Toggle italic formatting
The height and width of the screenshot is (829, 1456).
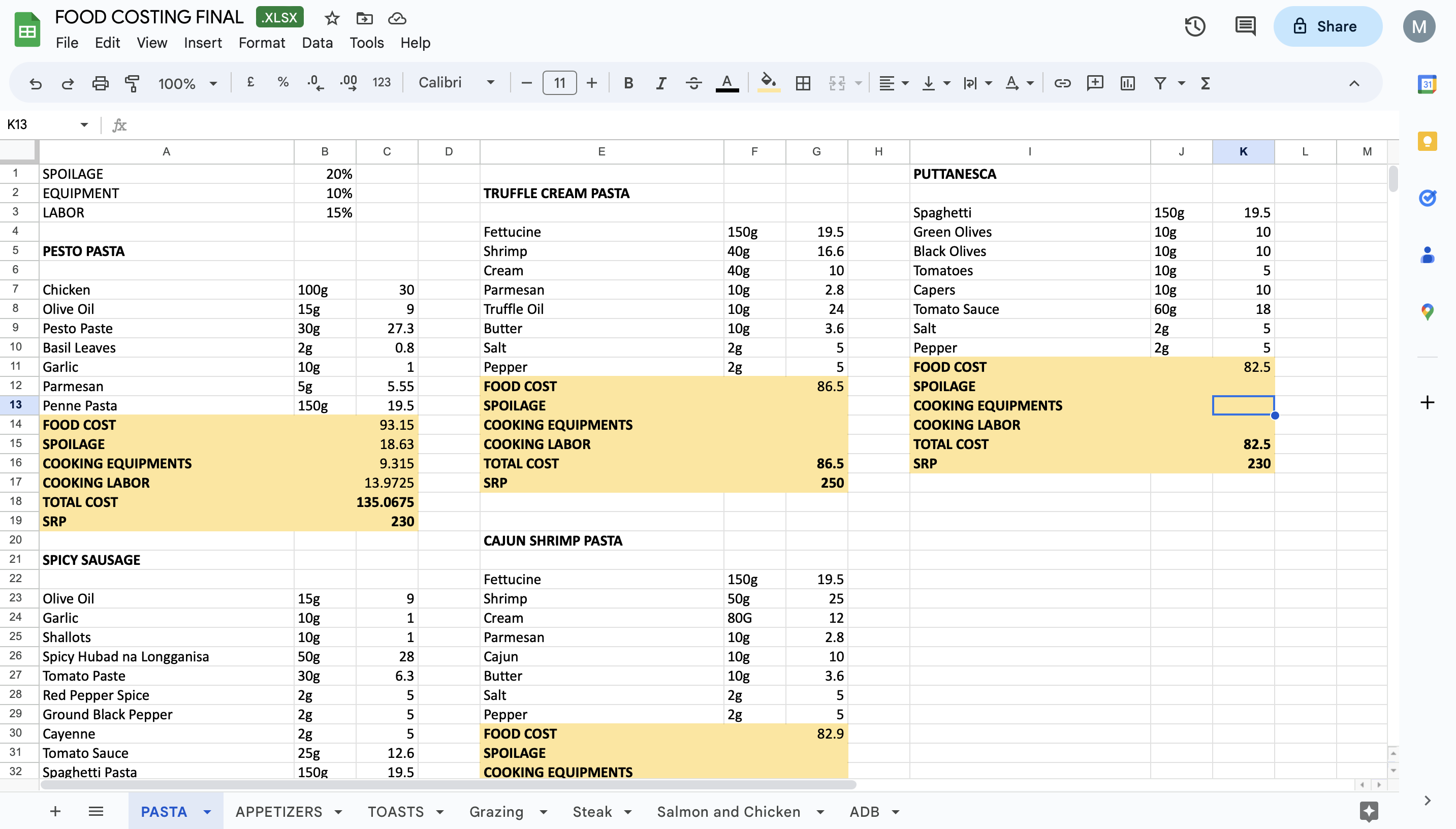[660, 84]
